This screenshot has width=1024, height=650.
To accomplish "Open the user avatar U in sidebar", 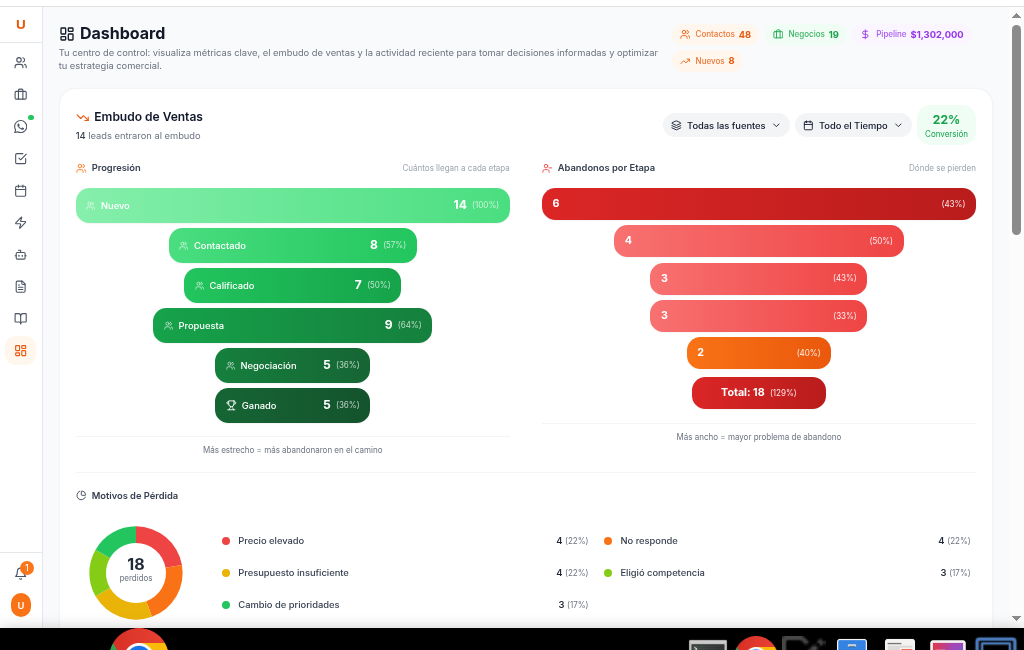I will coord(21,606).
